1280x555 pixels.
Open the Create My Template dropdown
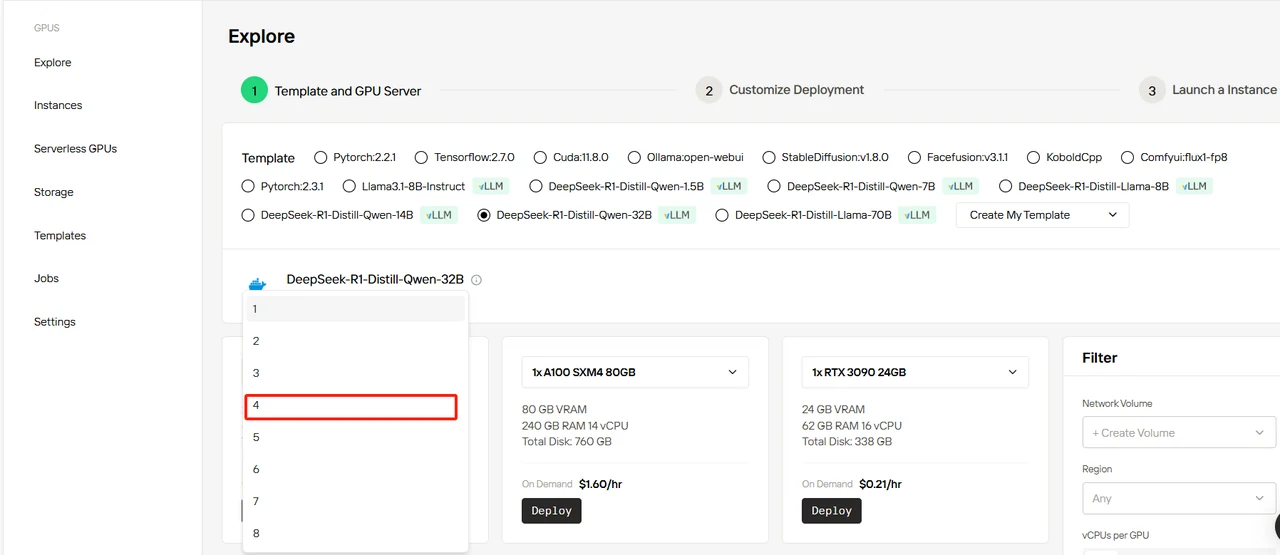click(1043, 215)
